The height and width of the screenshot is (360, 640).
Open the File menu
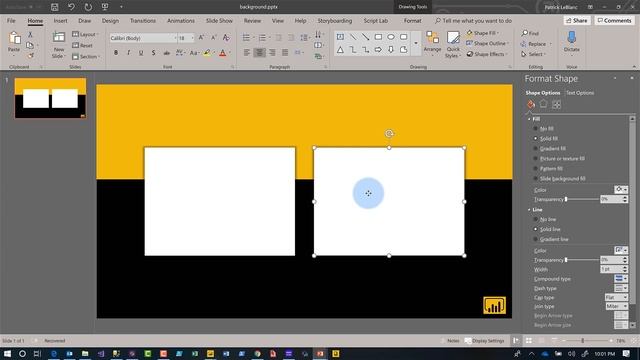[x=11, y=20]
